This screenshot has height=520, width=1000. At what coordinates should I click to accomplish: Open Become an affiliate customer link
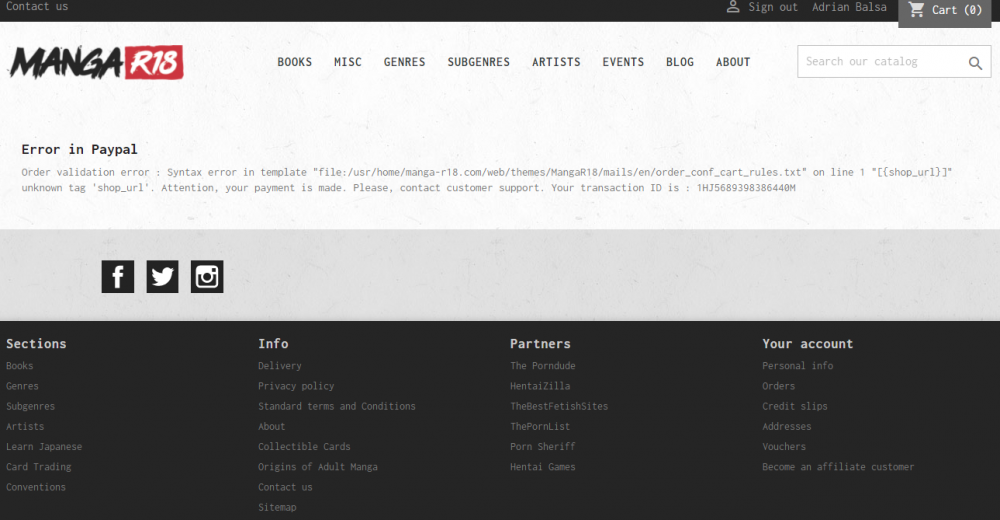tap(838, 467)
